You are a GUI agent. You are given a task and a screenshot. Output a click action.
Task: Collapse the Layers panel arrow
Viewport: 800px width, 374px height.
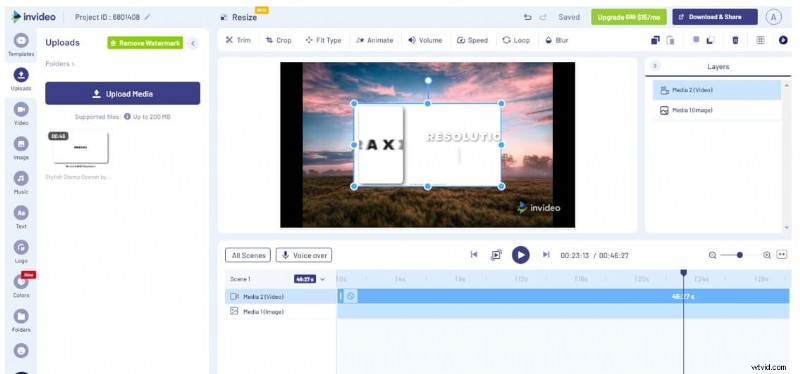655,66
